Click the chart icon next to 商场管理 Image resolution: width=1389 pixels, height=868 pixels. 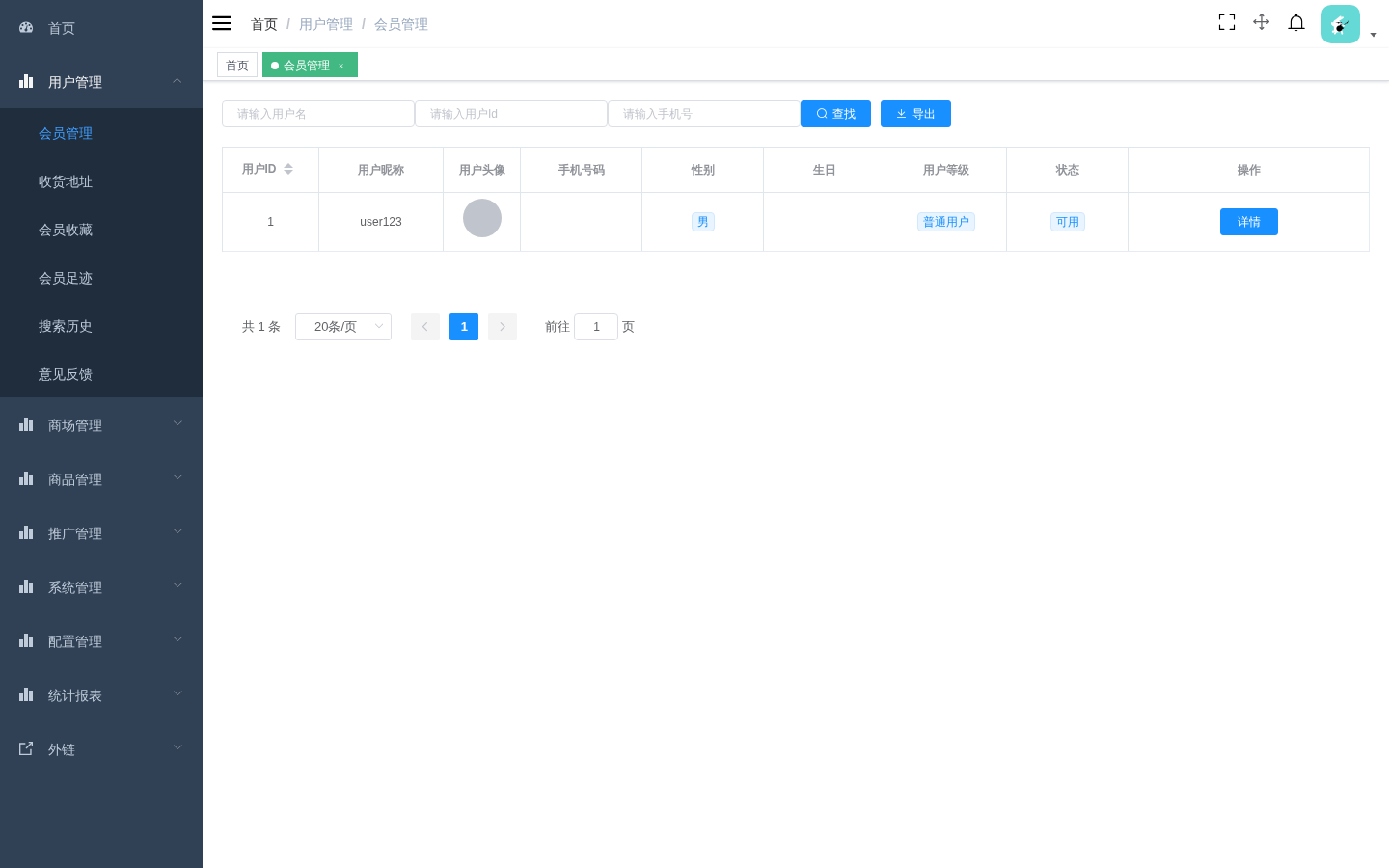[x=26, y=424]
